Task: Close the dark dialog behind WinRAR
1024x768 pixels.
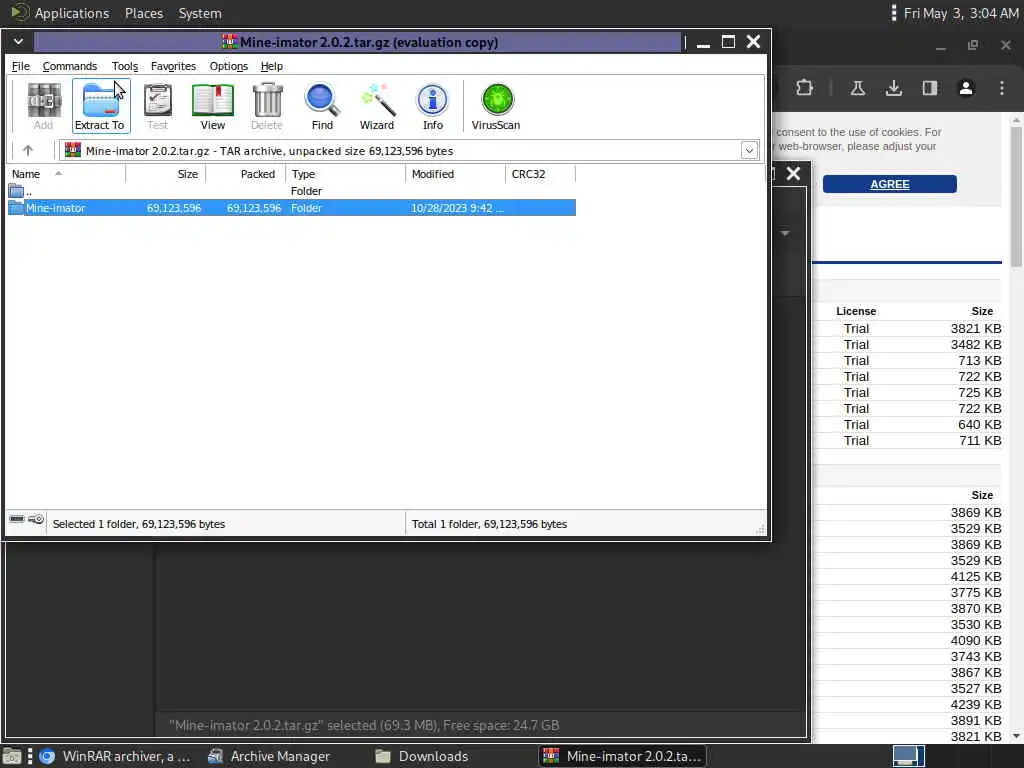Action: (x=793, y=174)
